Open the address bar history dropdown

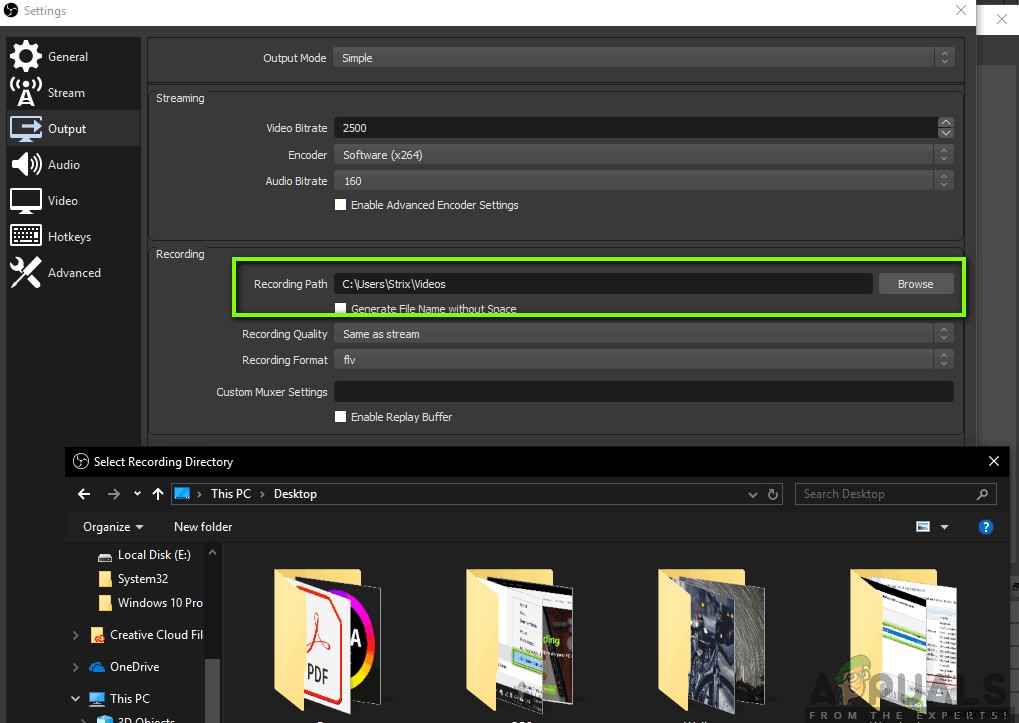pos(753,494)
